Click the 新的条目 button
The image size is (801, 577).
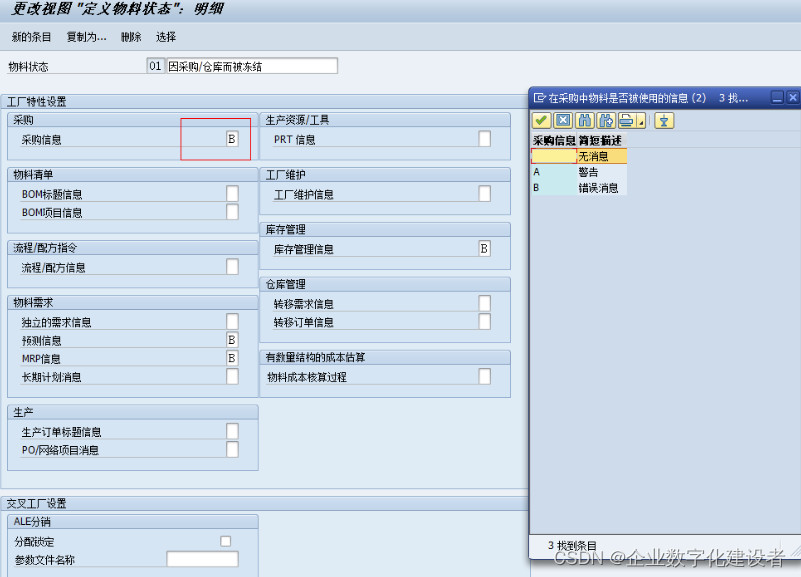30,36
